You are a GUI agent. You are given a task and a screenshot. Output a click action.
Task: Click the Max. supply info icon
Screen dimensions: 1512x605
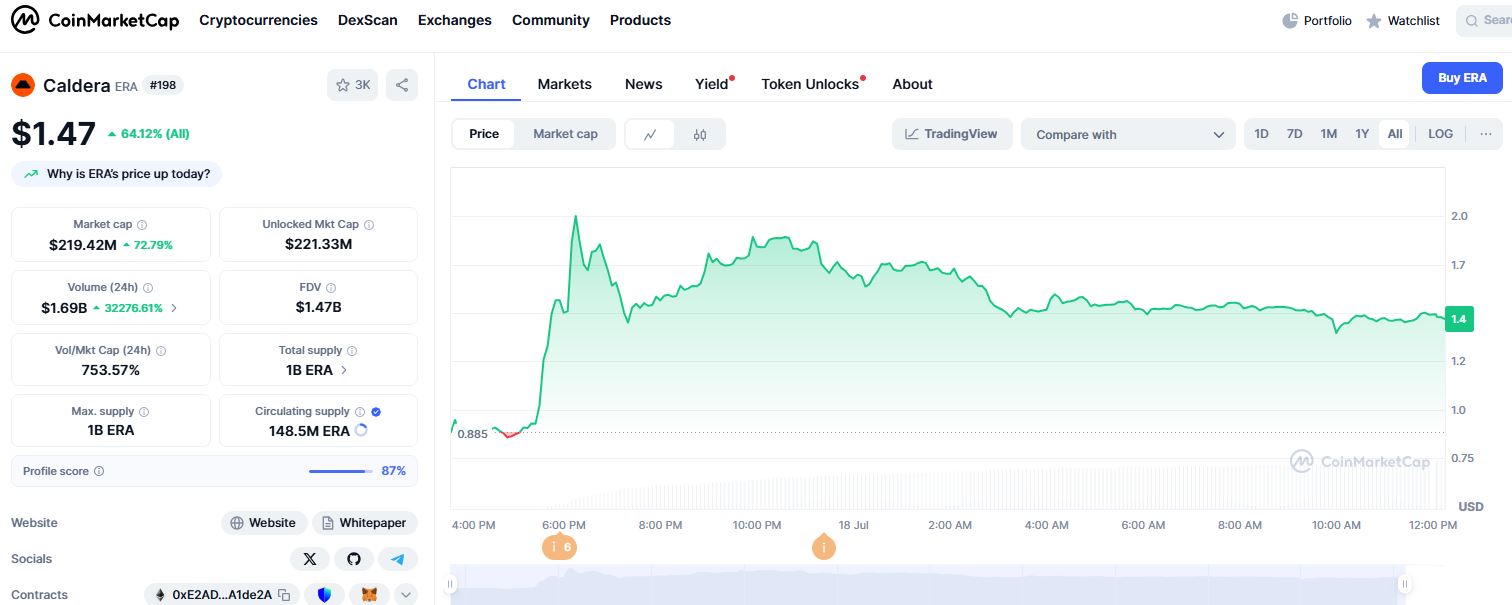click(144, 412)
